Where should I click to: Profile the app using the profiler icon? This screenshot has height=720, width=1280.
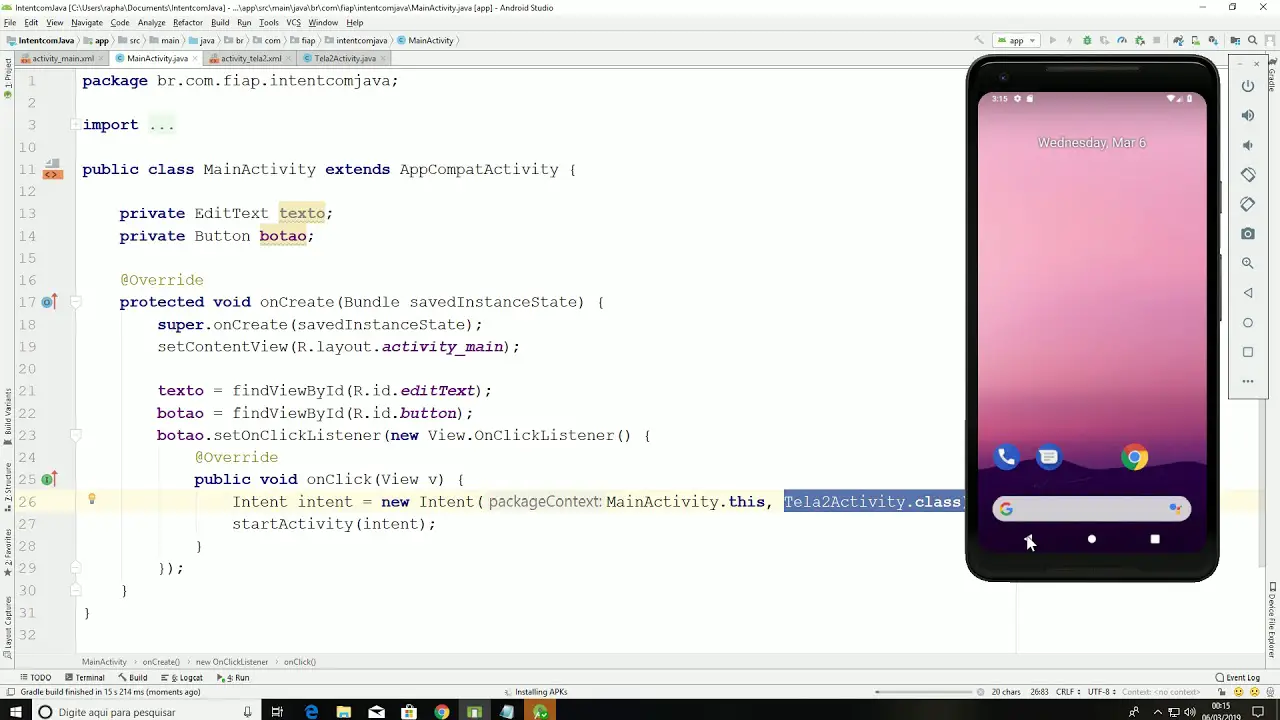coord(1121,41)
